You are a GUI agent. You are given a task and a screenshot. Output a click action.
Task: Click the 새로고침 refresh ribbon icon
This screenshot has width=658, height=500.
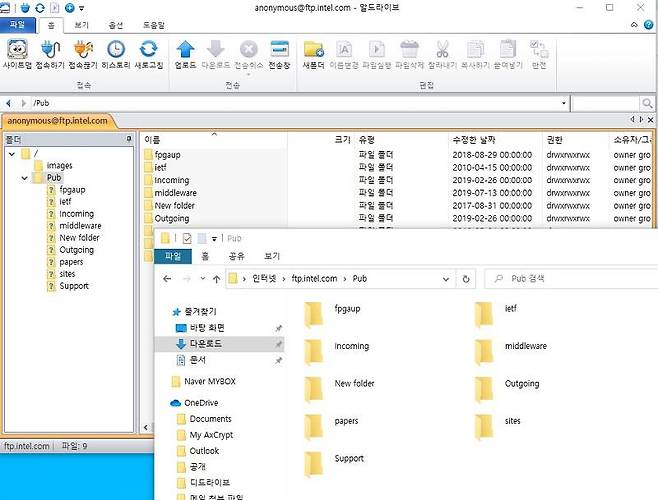149,54
